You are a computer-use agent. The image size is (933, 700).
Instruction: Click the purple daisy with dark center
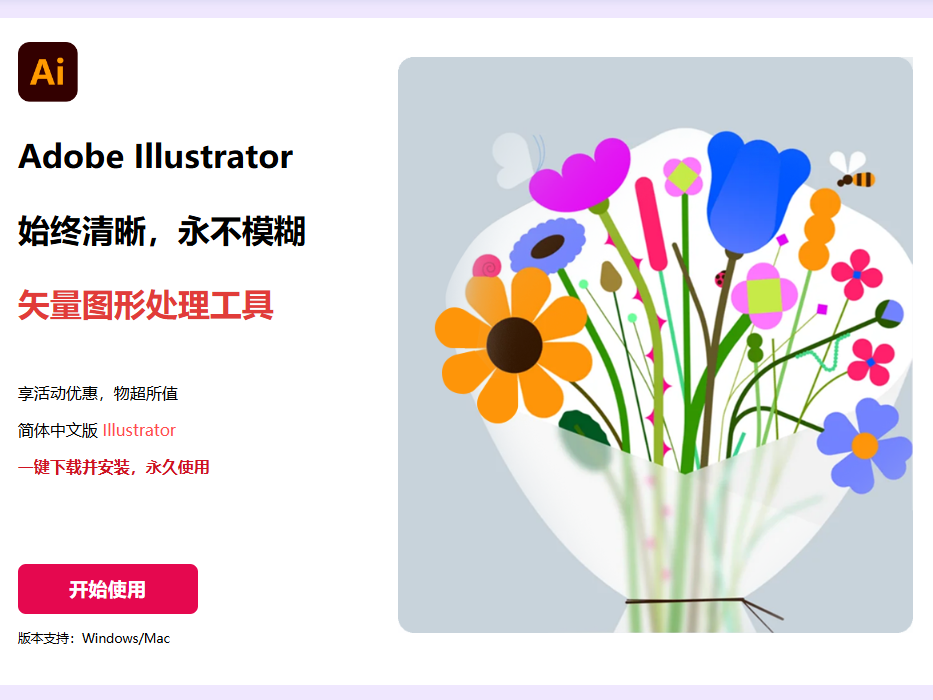pyautogui.click(x=547, y=246)
